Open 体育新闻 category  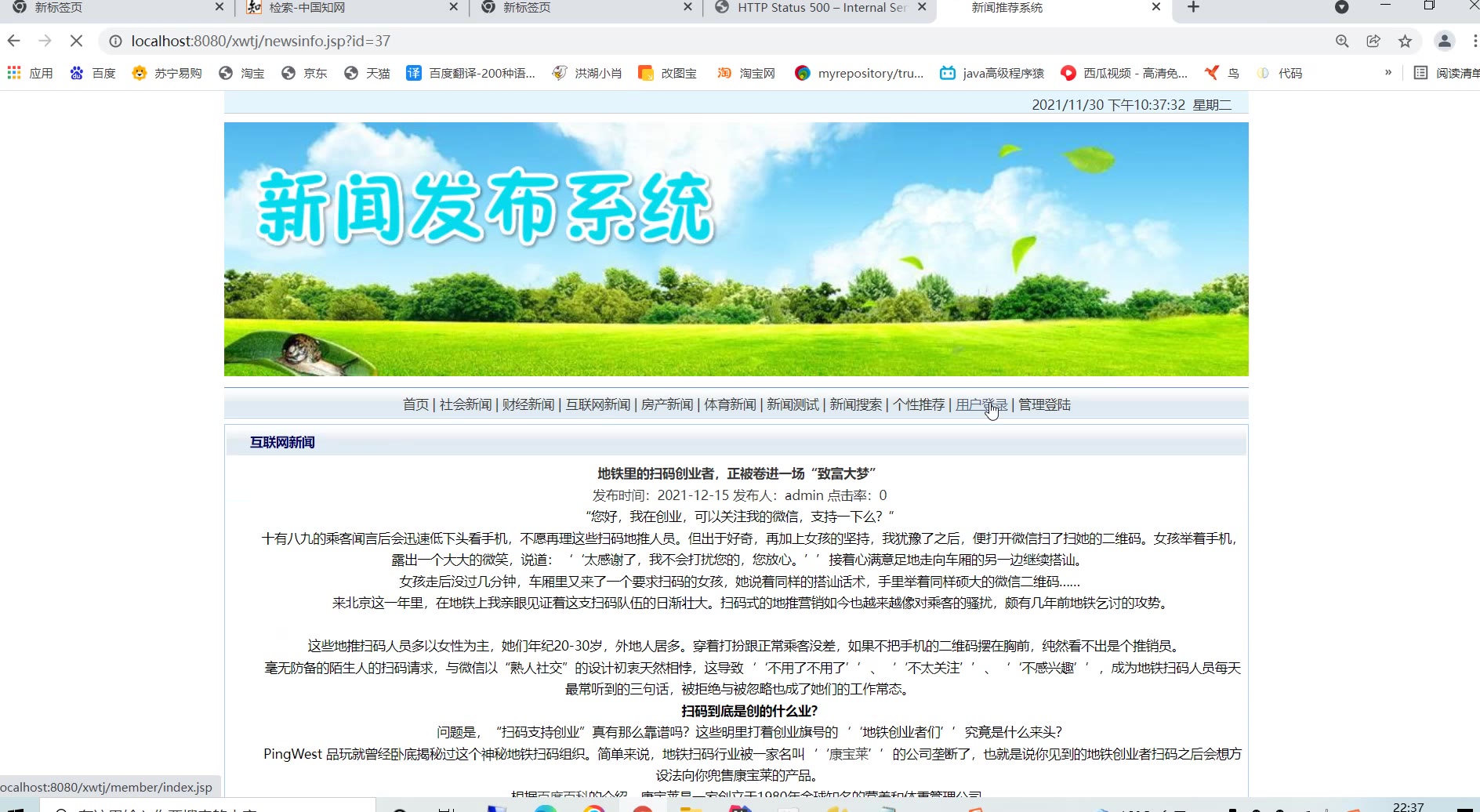click(x=730, y=404)
